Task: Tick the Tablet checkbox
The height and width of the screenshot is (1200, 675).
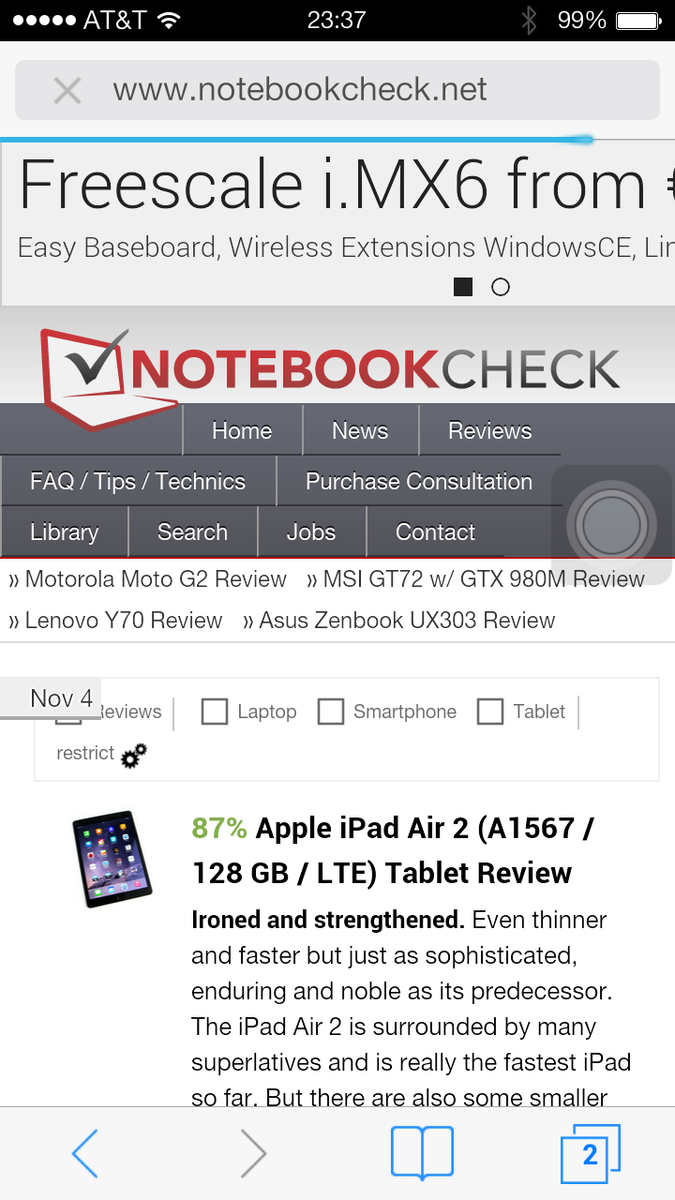Action: click(490, 711)
